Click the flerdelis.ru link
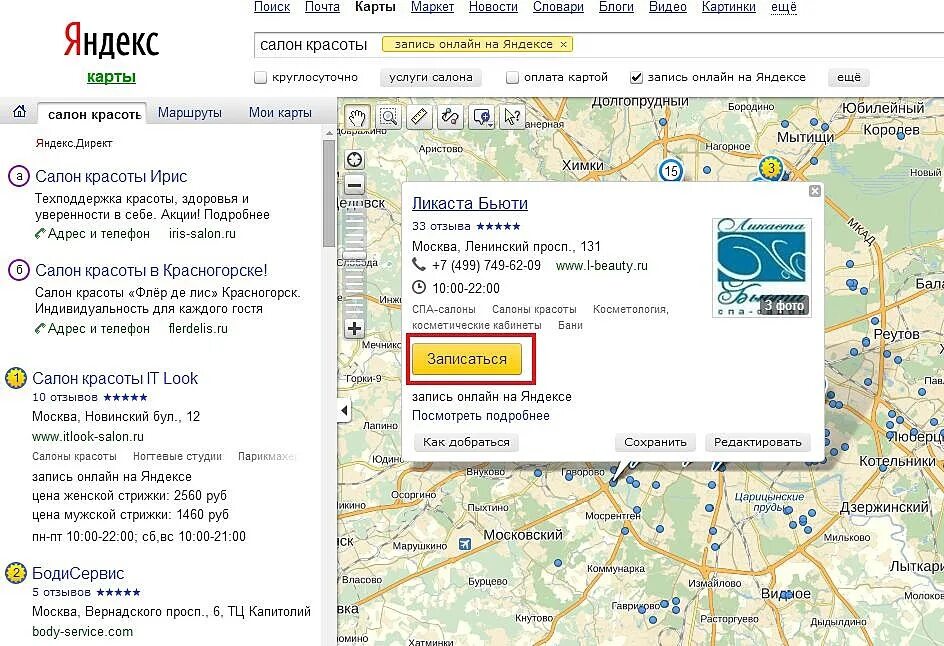The width and height of the screenshot is (944, 646). pos(198,329)
